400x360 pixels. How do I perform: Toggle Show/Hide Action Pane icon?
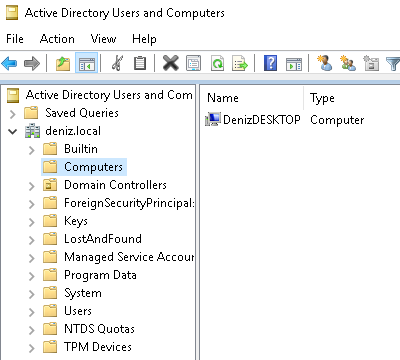(x=294, y=64)
